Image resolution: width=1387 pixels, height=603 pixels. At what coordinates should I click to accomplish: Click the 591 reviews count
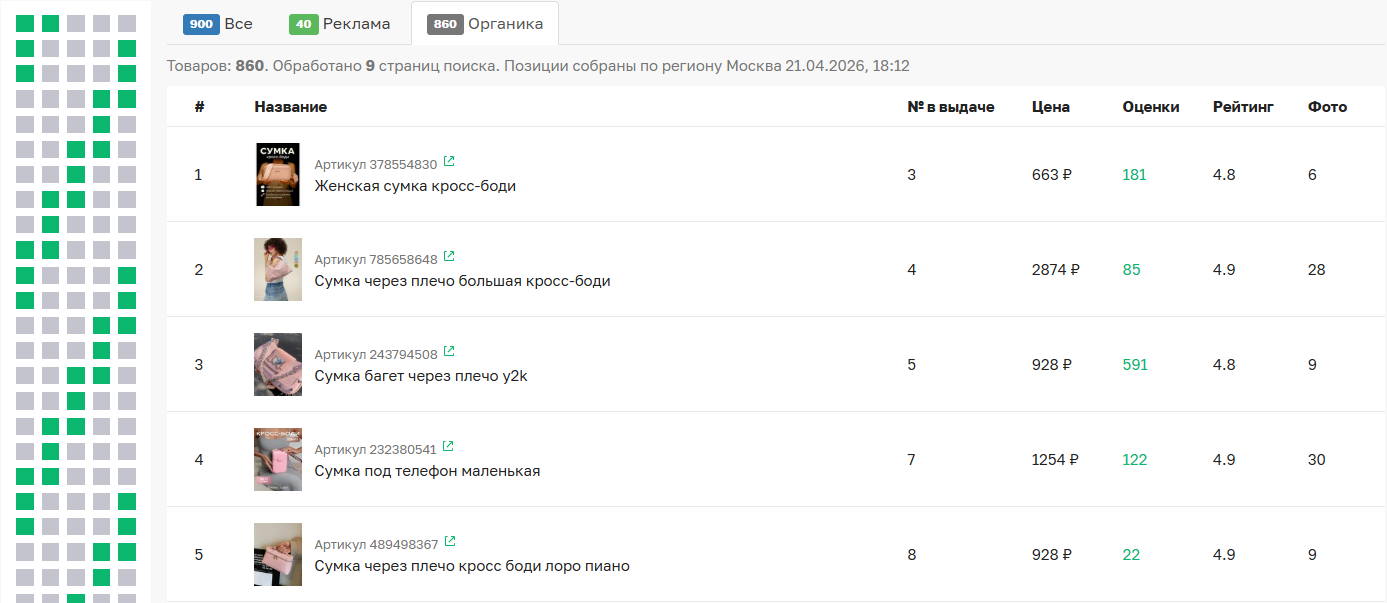[x=1135, y=365]
